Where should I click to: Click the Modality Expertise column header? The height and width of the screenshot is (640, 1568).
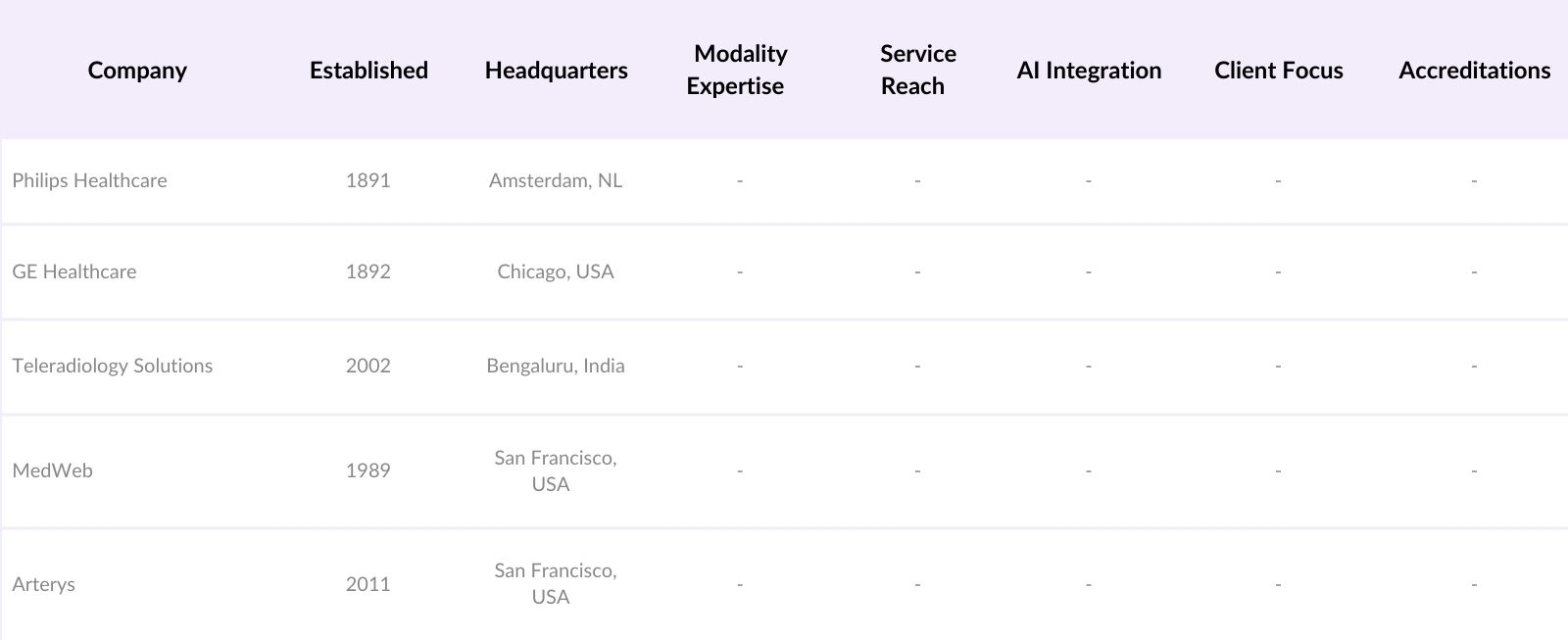click(737, 70)
